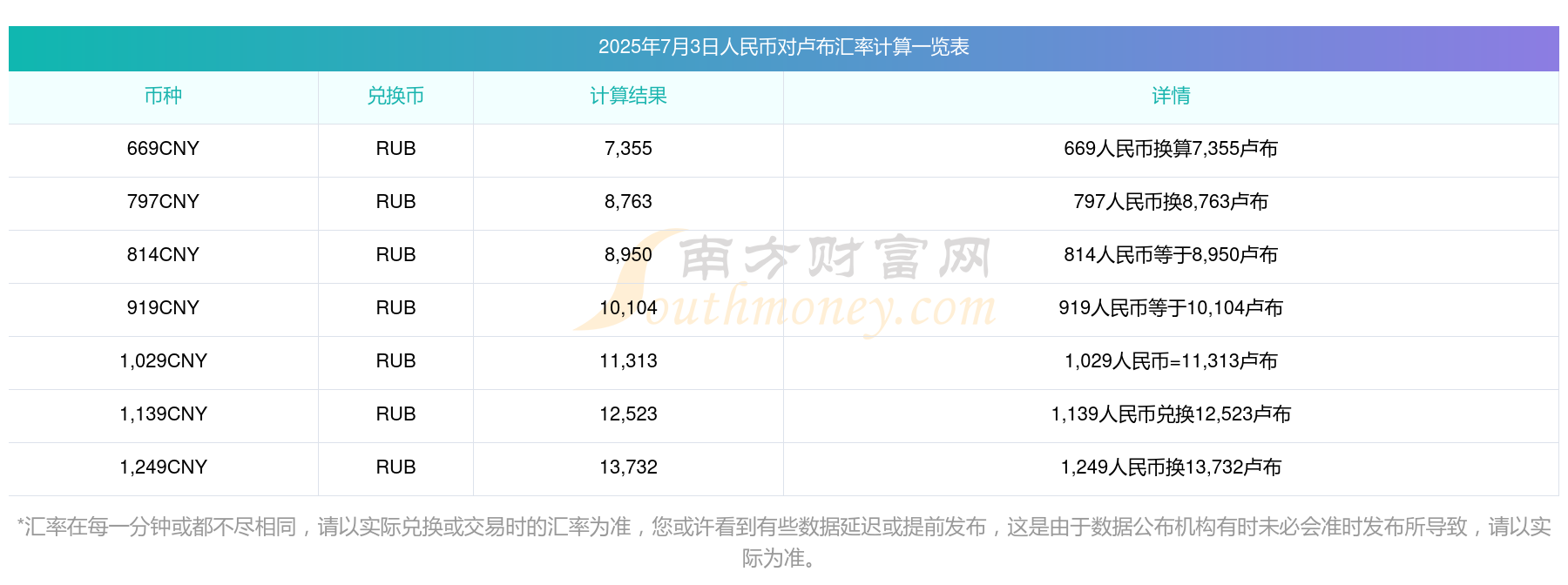Click RUB in the 1,139CNY row

[395, 414]
